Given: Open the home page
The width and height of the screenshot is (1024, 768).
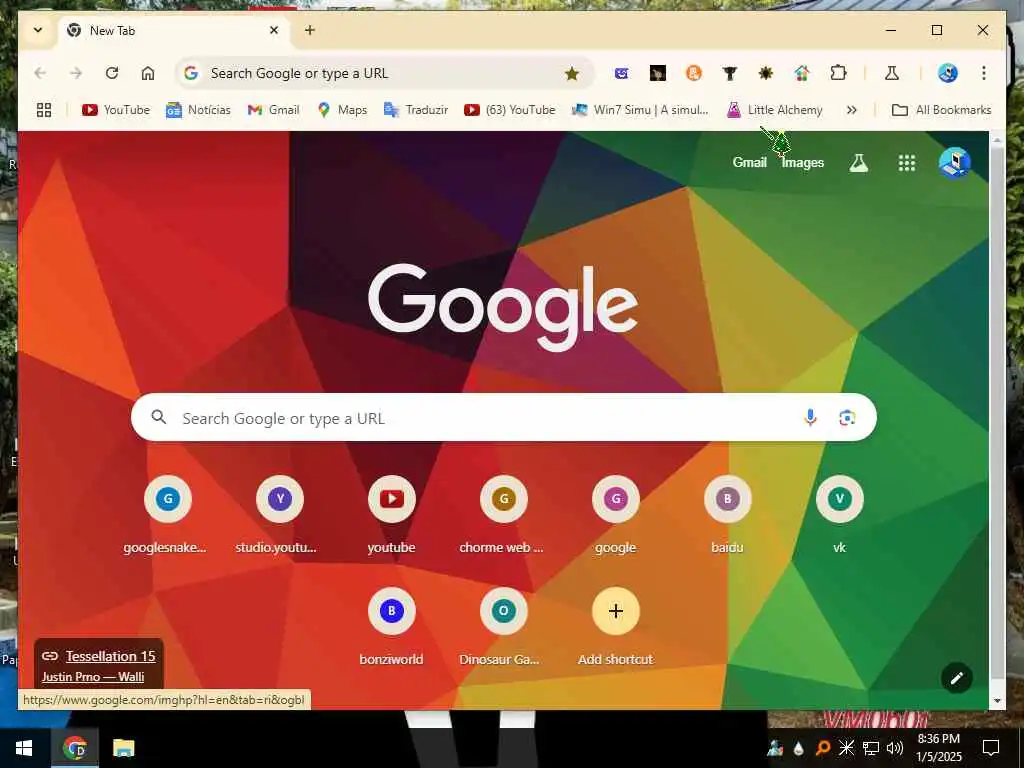Looking at the screenshot, I should pyautogui.click(x=148, y=73).
